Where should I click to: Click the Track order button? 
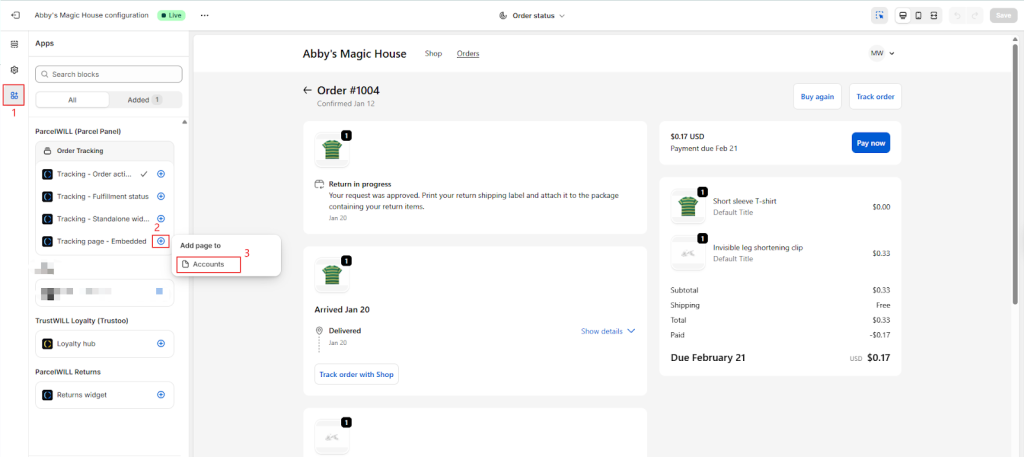pyautogui.click(x=875, y=97)
